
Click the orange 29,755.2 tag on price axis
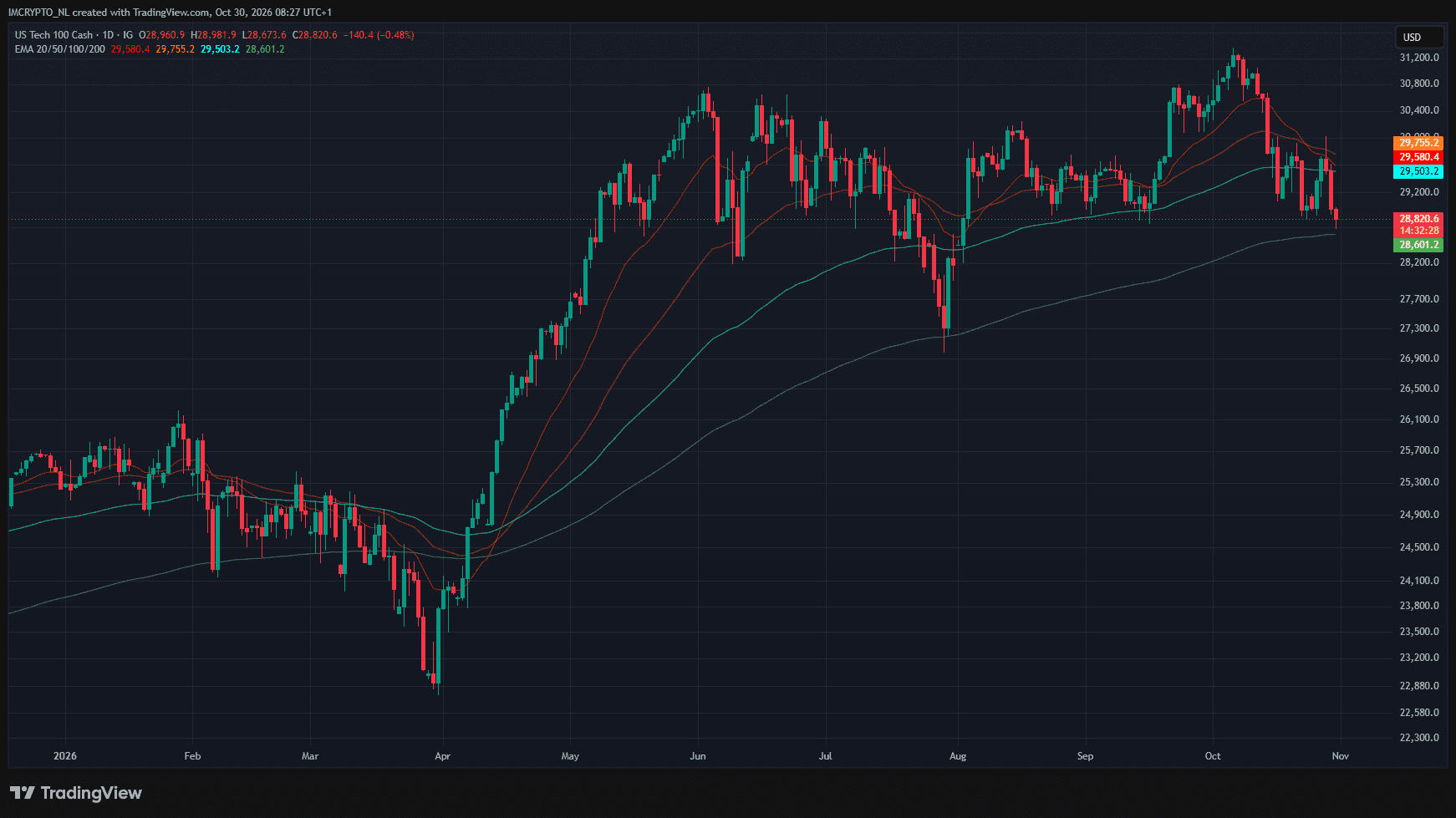click(1418, 143)
